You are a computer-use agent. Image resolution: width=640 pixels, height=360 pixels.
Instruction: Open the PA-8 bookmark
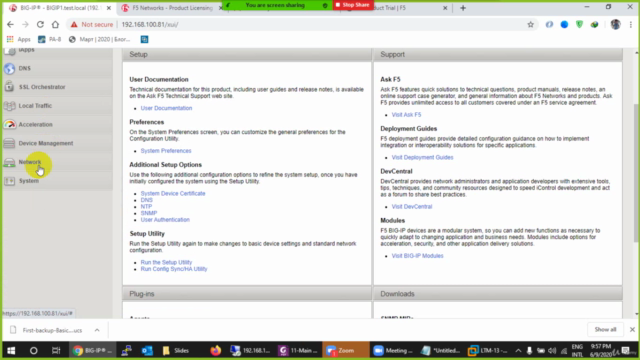(49, 39)
